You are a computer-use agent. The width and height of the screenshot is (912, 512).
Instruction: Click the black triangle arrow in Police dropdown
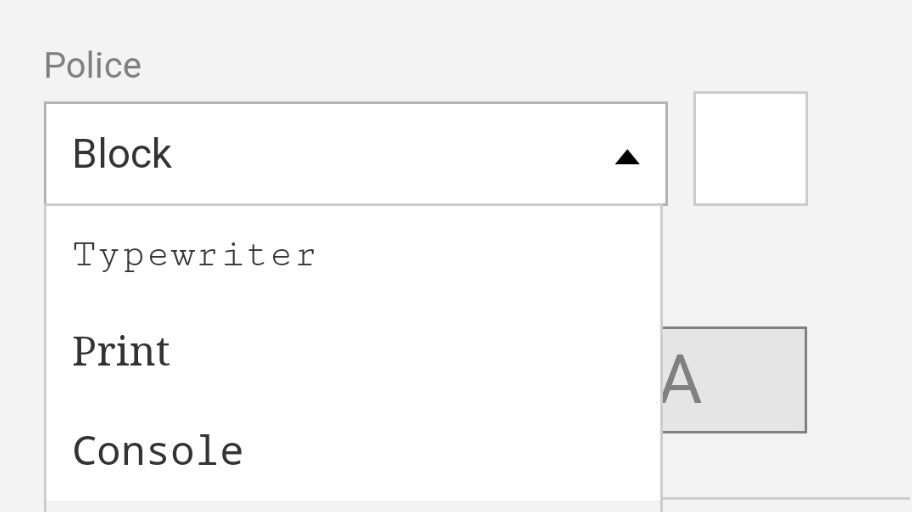(x=627, y=157)
